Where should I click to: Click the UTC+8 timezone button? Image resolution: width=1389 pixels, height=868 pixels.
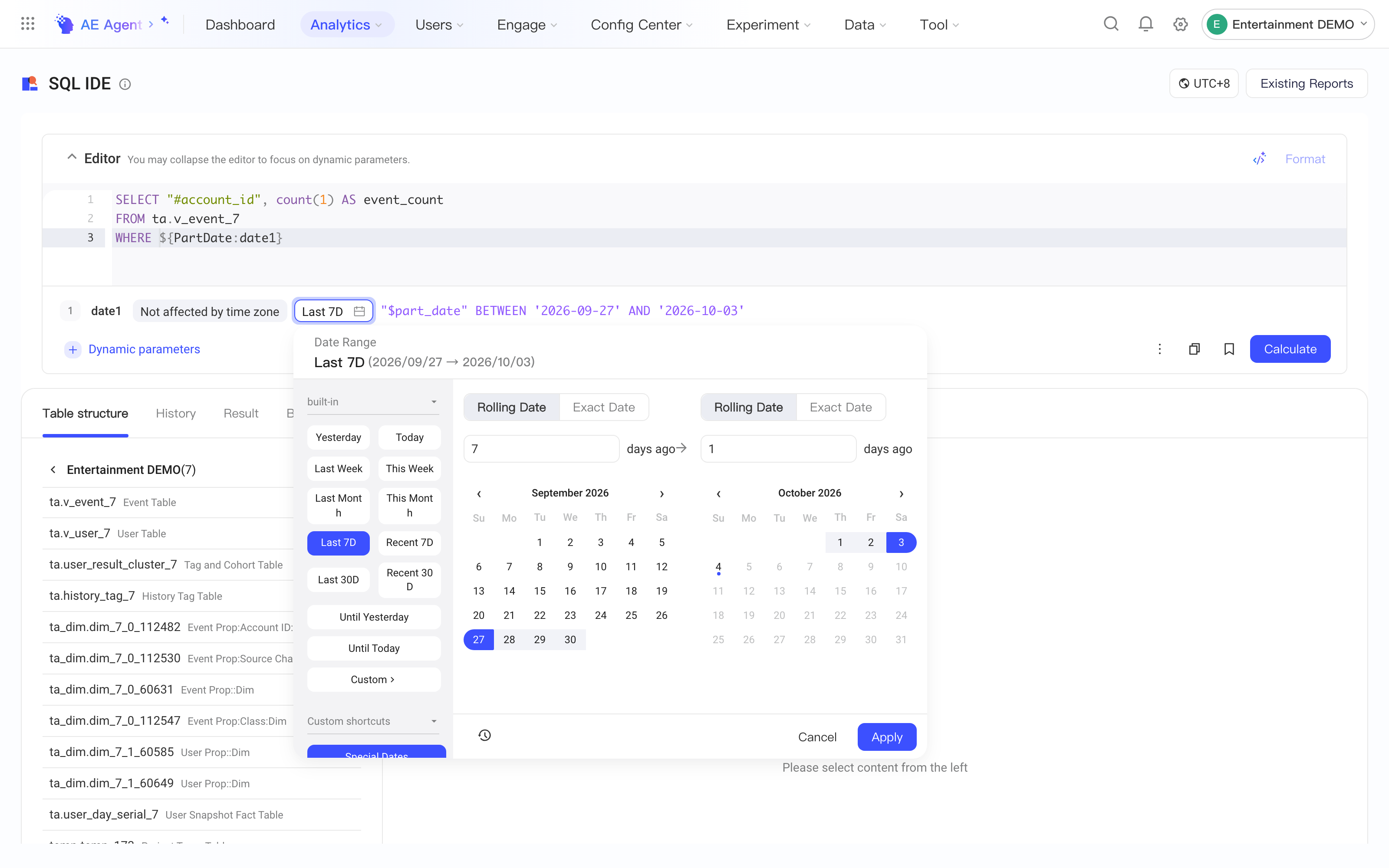click(x=1204, y=84)
